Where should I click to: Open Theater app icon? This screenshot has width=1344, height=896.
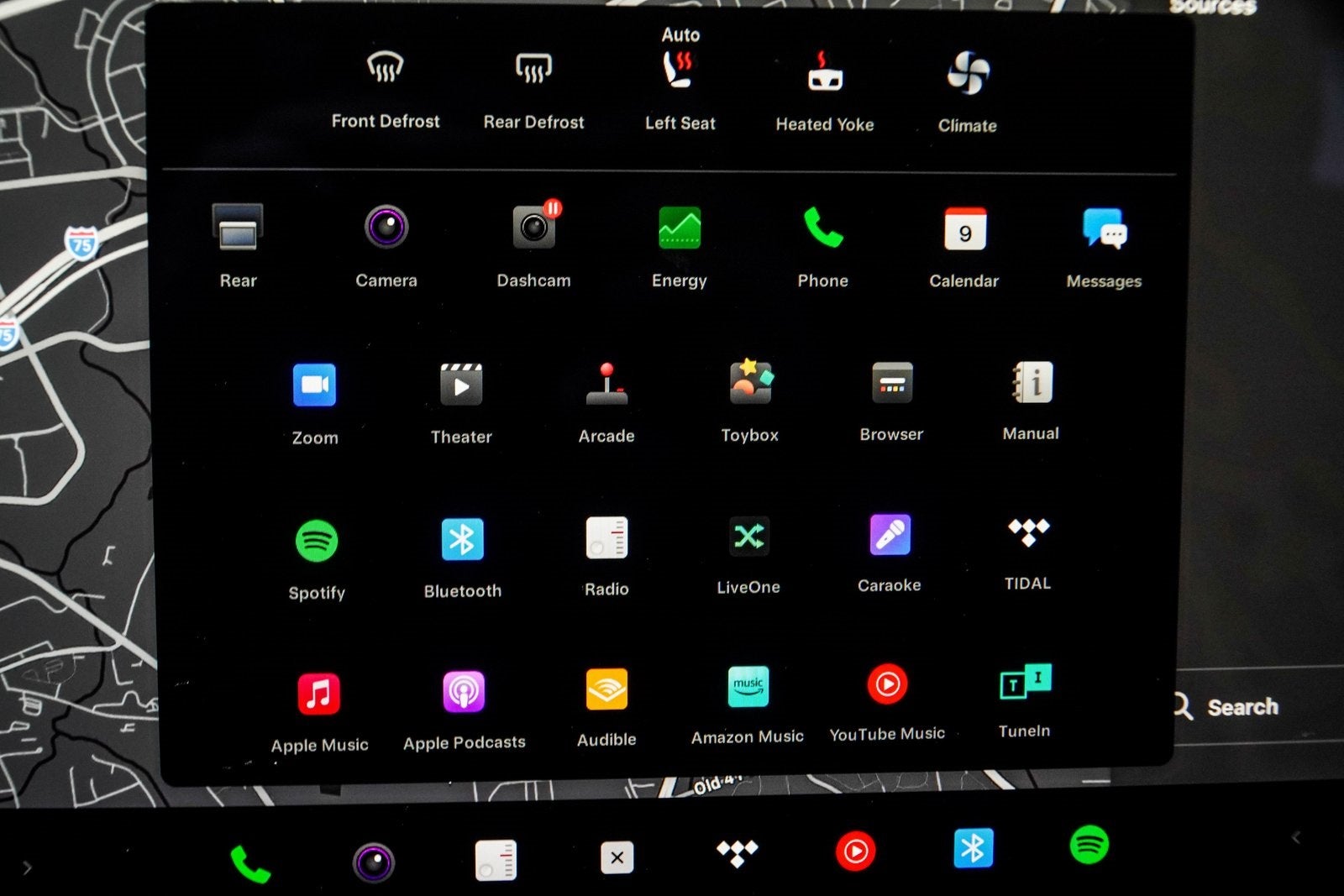tap(461, 385)
